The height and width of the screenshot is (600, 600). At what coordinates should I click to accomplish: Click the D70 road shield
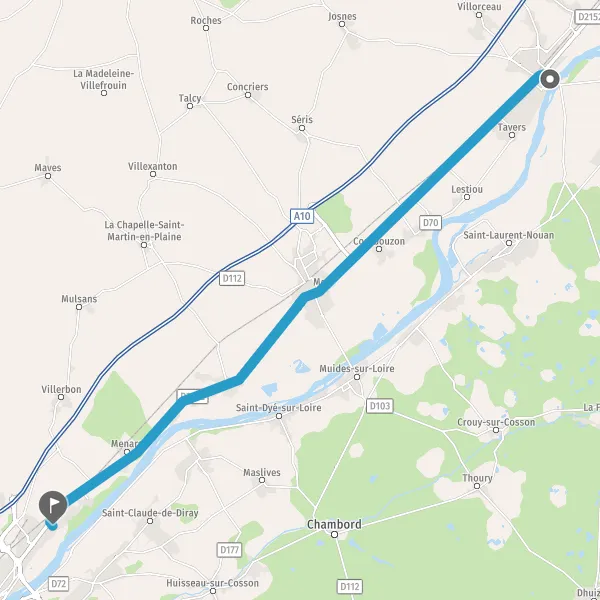pos(430,223)
